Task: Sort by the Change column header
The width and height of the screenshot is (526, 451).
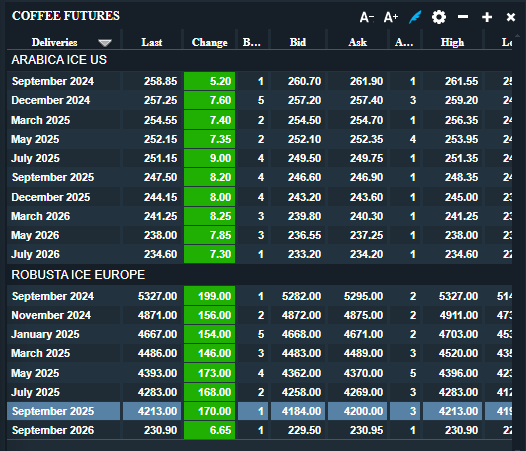Action: [x=209, y=42]
